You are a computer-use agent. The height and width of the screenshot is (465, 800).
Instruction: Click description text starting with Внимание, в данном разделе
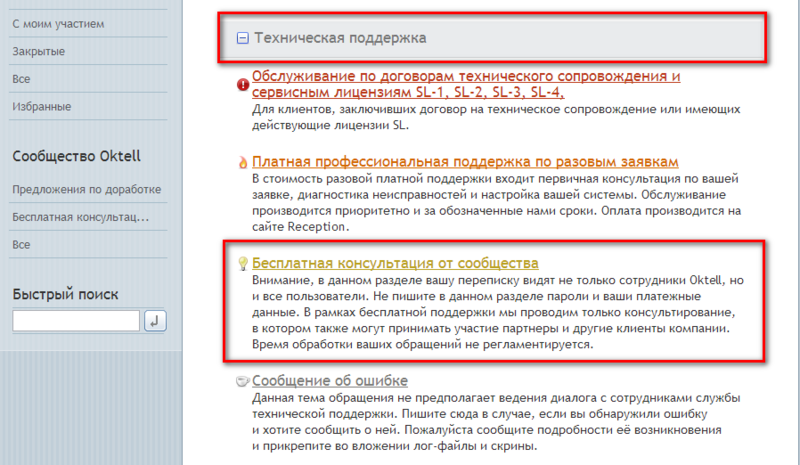tap(498, 312)
